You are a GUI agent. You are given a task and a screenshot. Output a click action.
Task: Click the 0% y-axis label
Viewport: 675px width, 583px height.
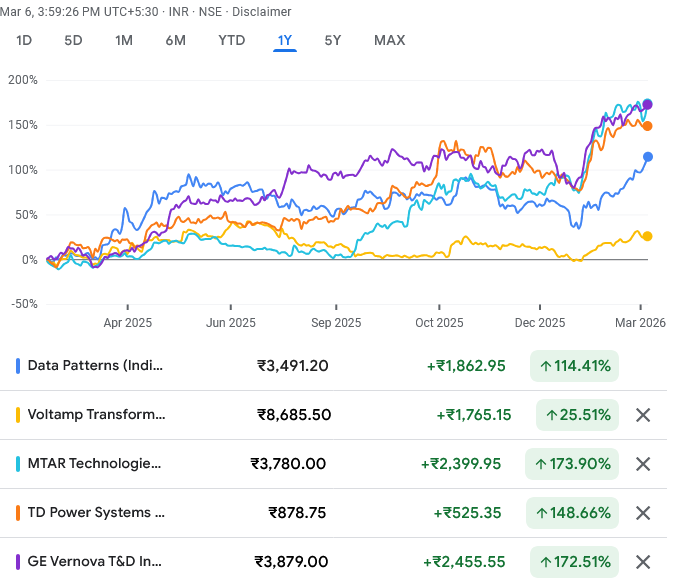click(x=30, y=260)
